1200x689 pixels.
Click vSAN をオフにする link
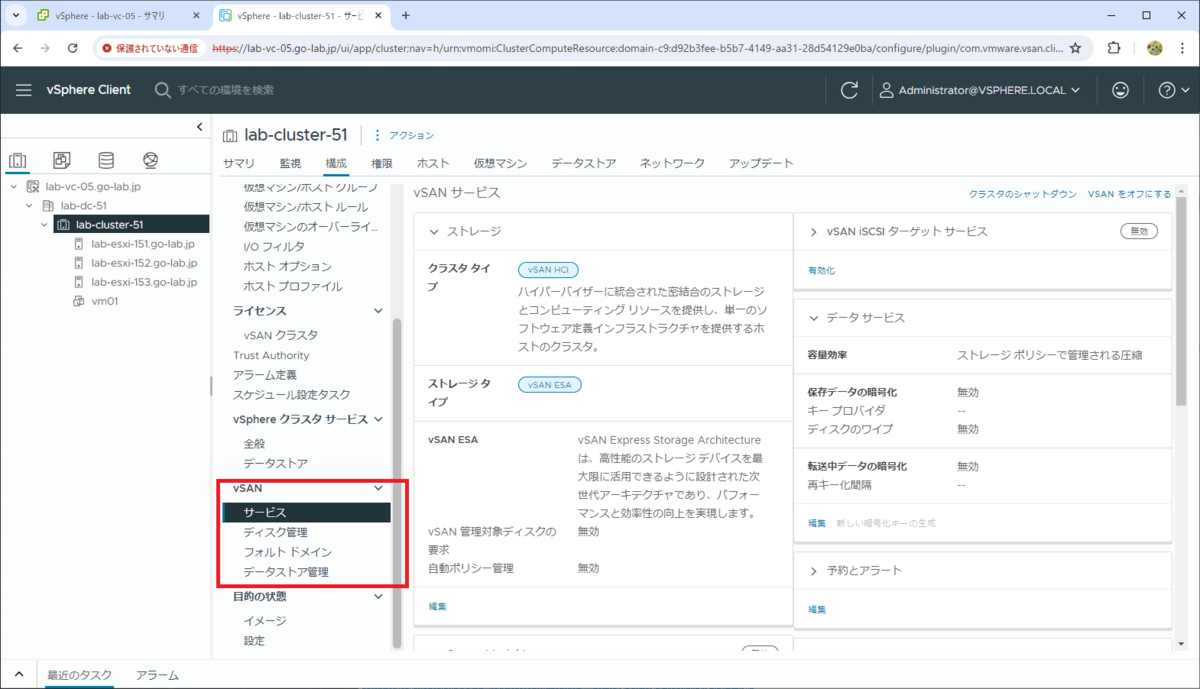(1129, 194)
